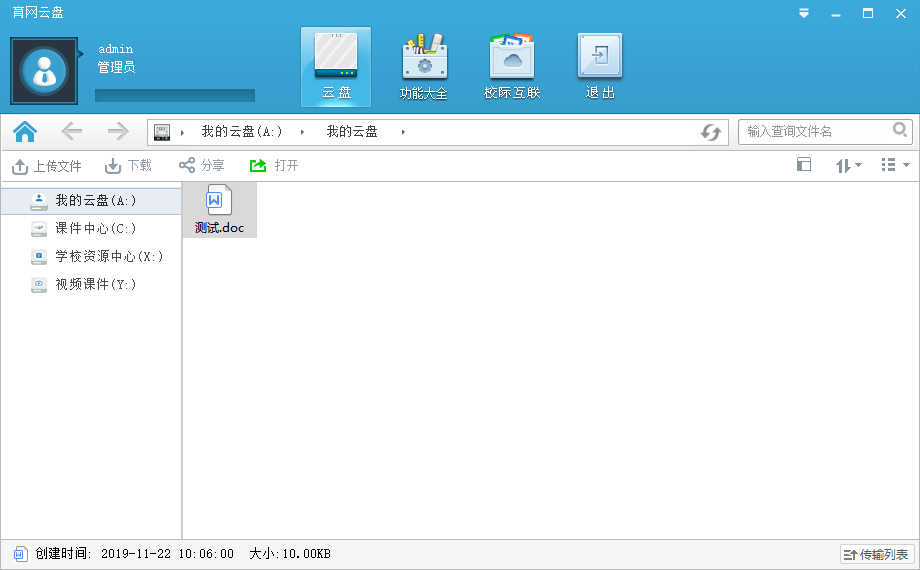Click the 退出 logout icon
This screenshot has height=570, width=920.
tap(600, 66)
